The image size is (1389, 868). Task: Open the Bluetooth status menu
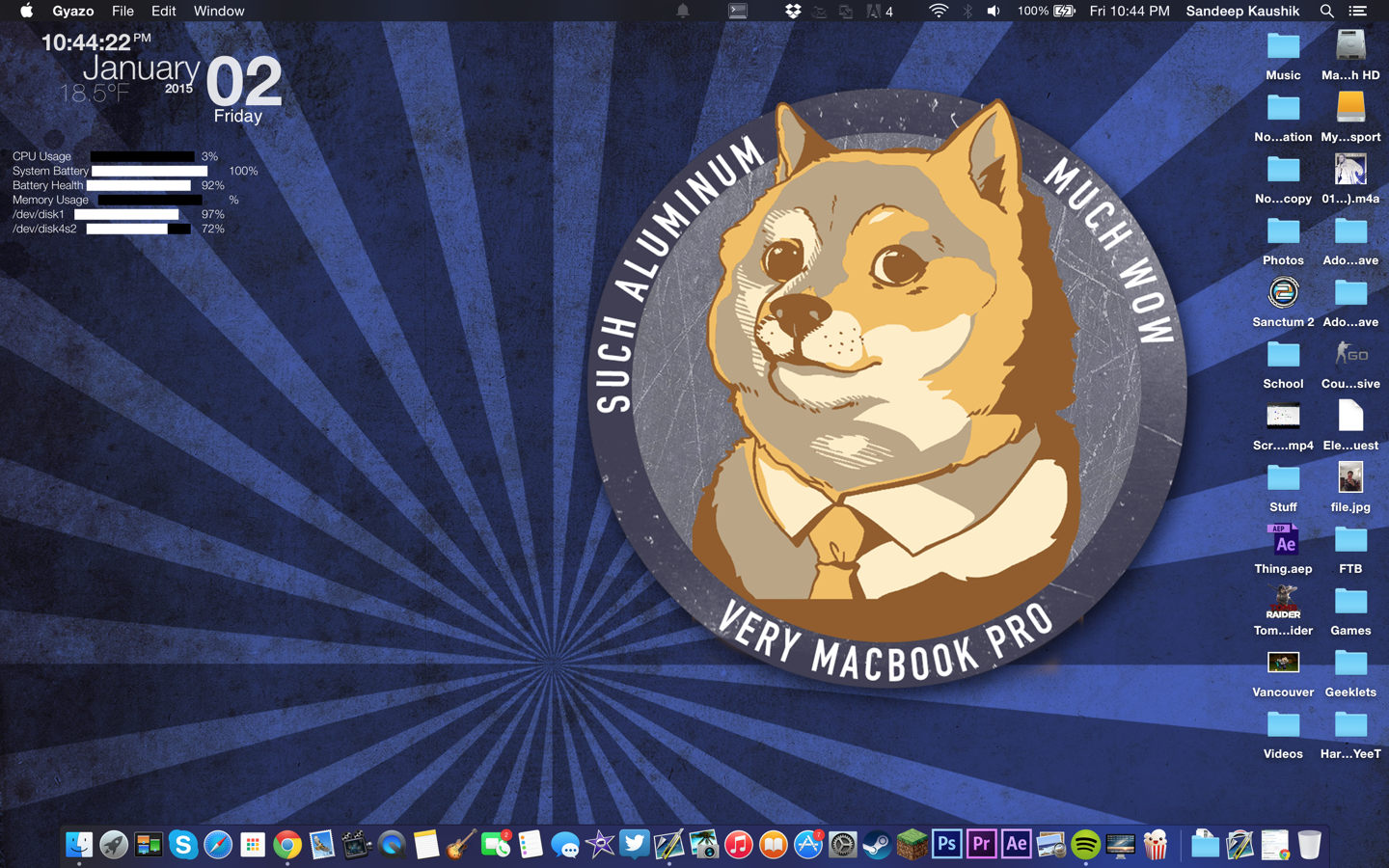coord(967,11)
